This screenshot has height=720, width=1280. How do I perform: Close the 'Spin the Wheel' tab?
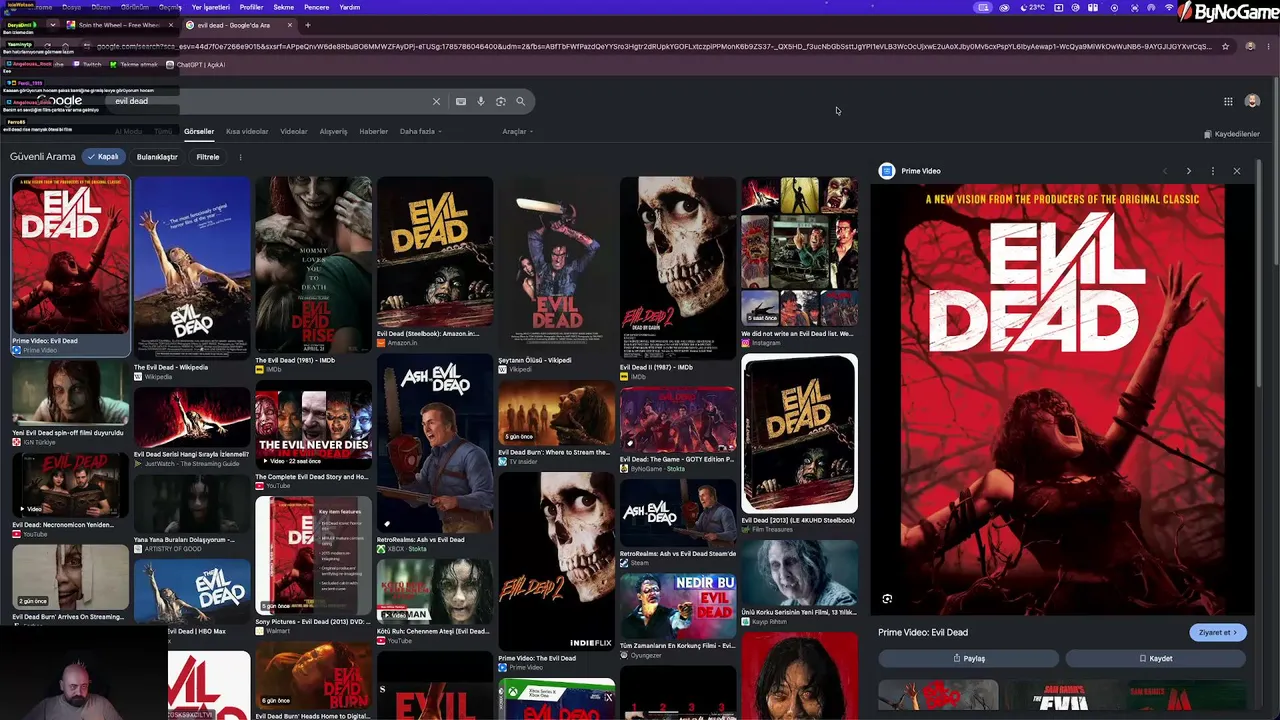tap(171, 25)
